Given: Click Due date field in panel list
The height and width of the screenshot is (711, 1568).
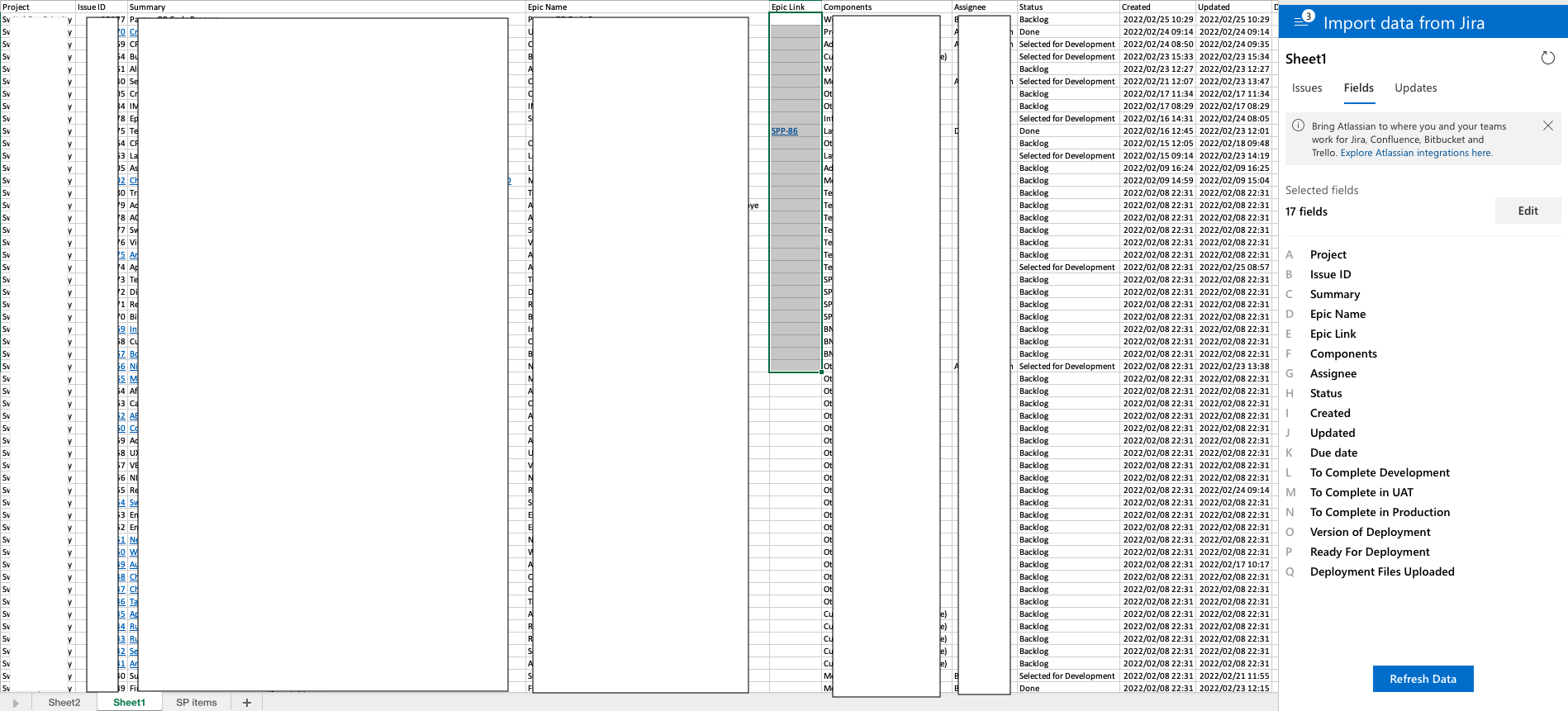Looking at the screenshot, I should [1333, 453].
